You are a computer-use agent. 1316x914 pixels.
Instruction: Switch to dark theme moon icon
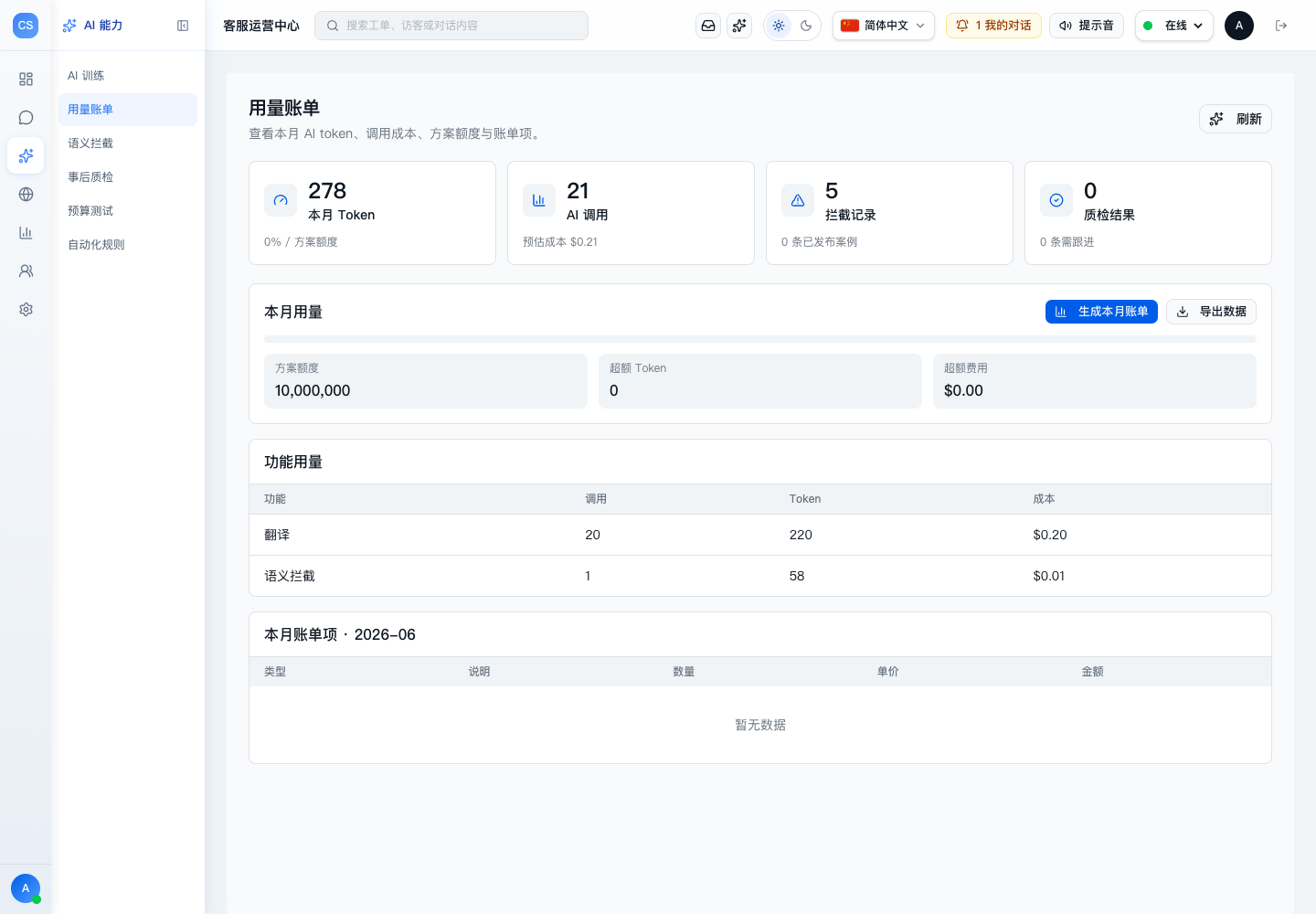click(x=806, y=26)
